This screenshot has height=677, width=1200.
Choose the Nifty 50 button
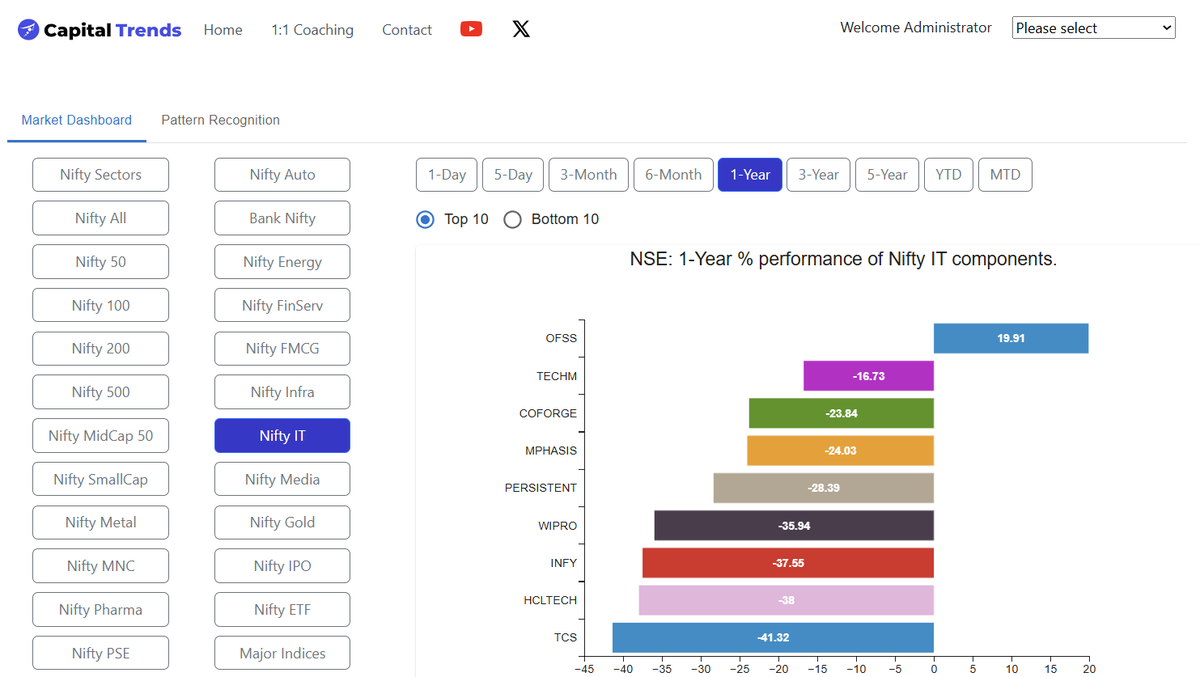[x=101, y=262]
